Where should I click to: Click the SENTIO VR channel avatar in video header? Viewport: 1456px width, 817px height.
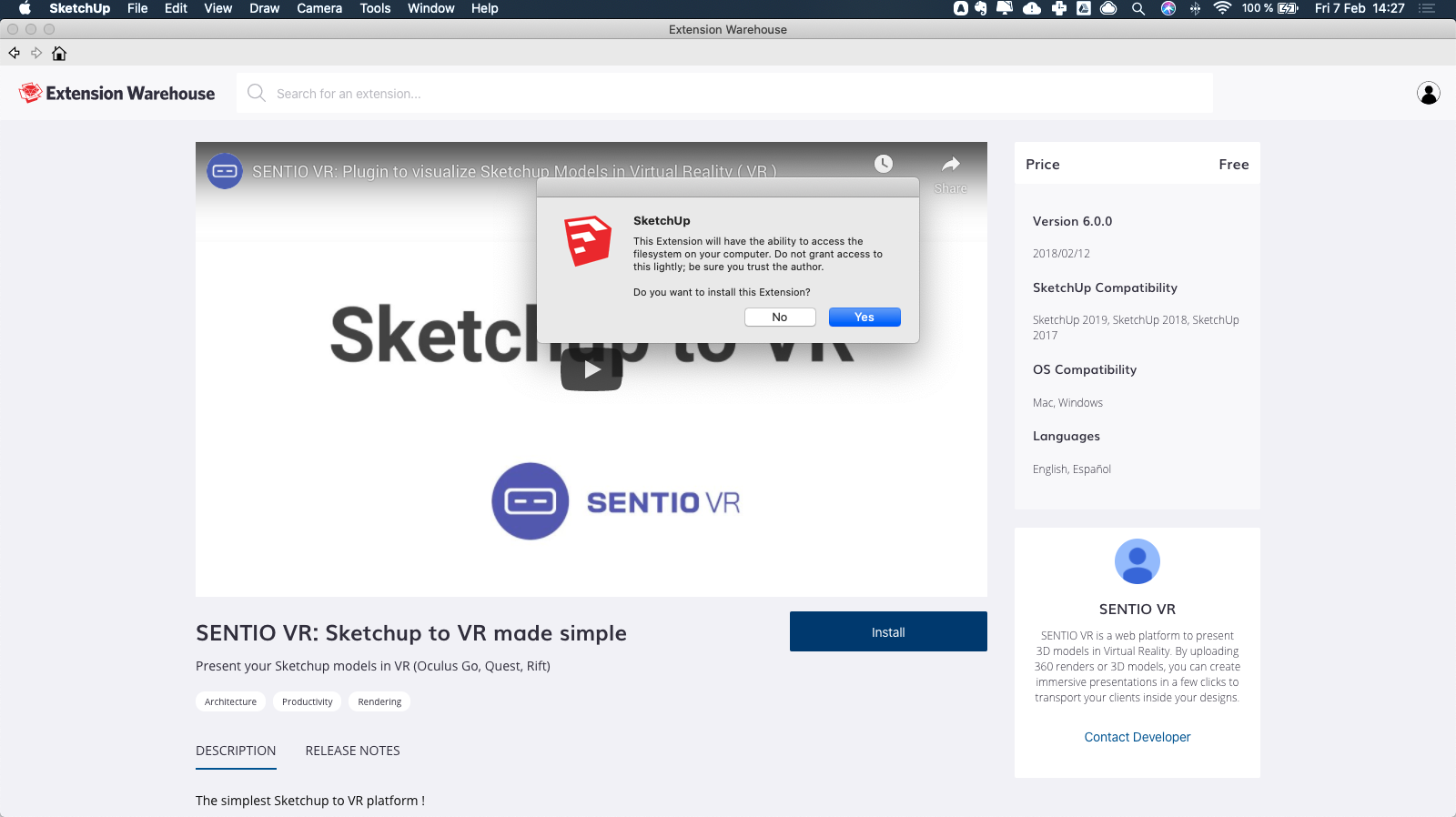tap(225, 171)
